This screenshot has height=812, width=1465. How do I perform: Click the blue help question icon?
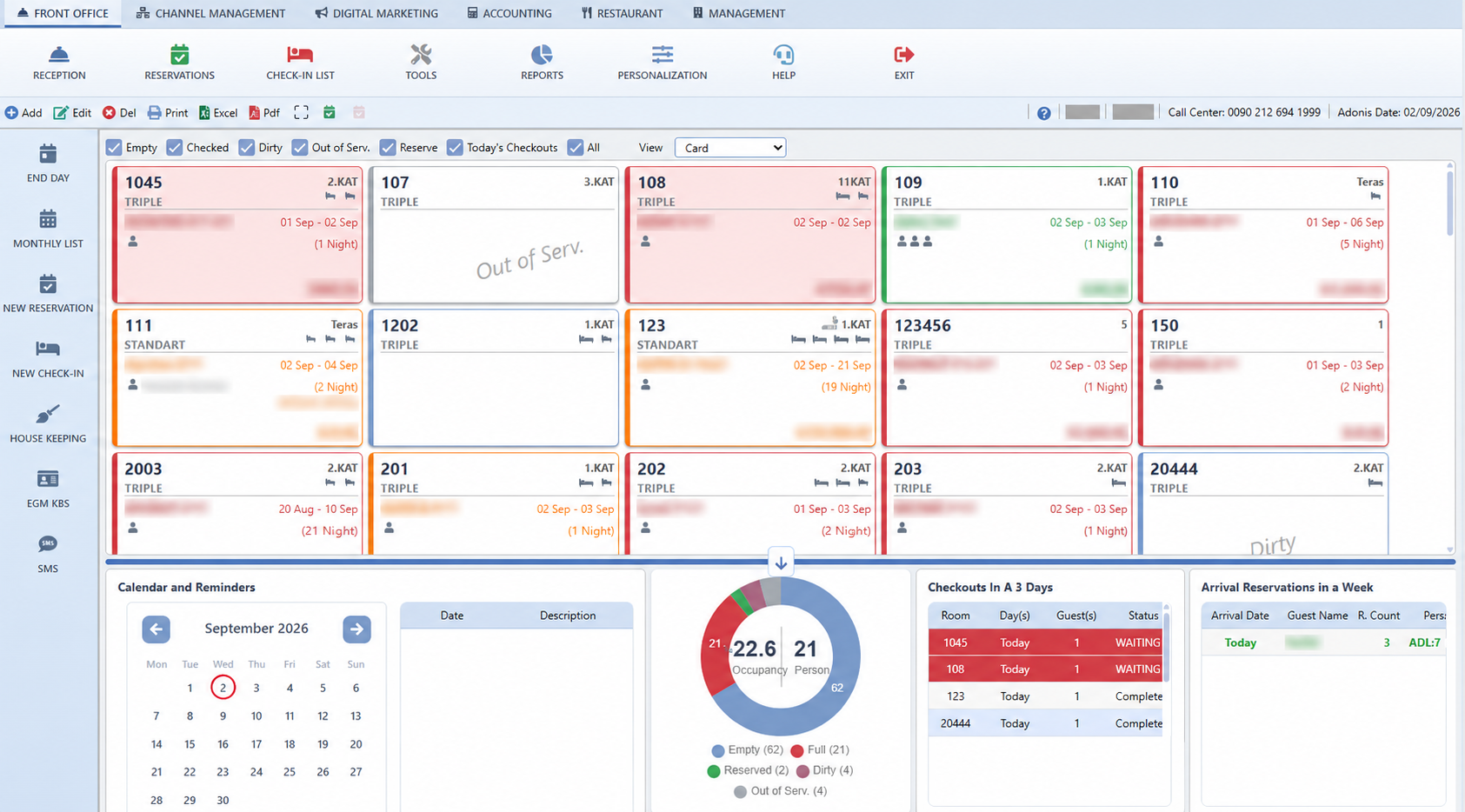(x=1044, y=113)
